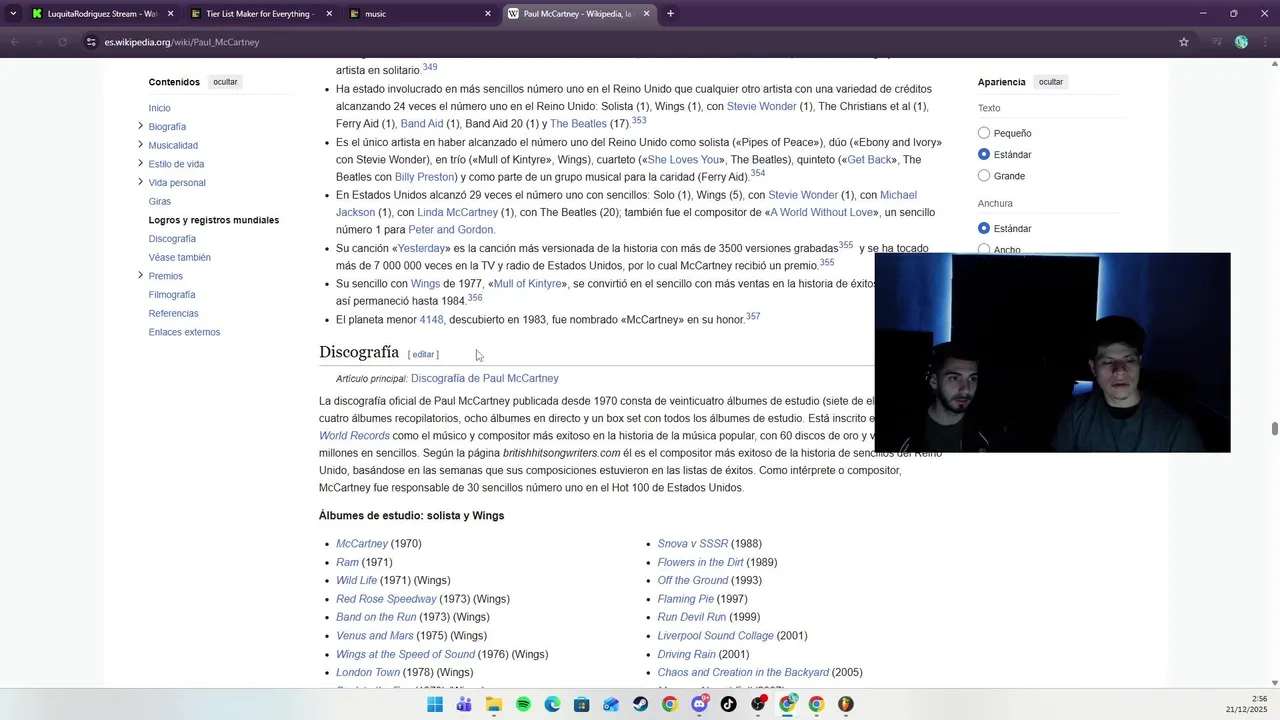Image resolution: width=1280 pixels, height=720 pixels.
Task: Jump to Referencias in contents sidebar
Action: 174,313
